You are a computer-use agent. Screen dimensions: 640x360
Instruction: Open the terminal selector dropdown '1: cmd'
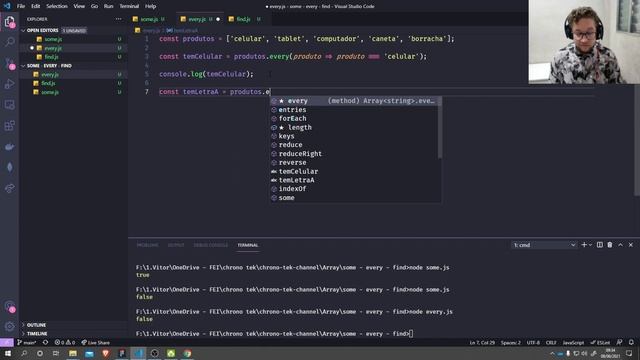tap(544, 245)
